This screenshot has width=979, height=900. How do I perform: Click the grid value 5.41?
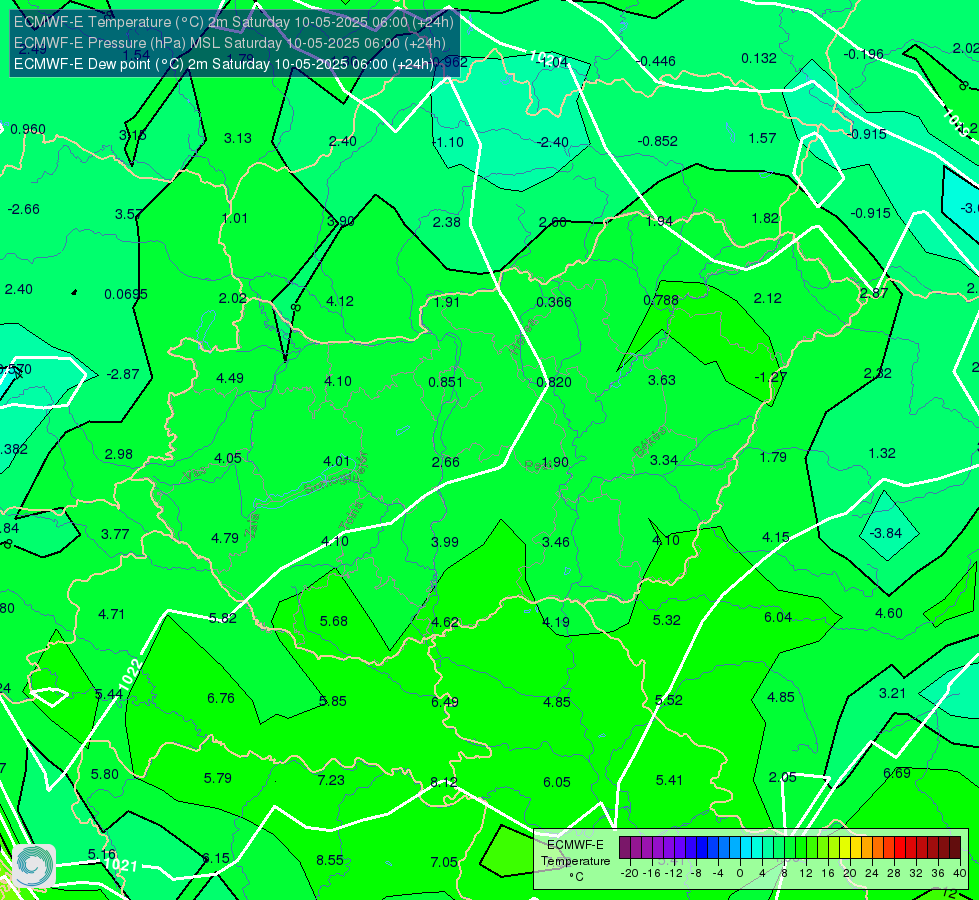(x=669, y=780)
